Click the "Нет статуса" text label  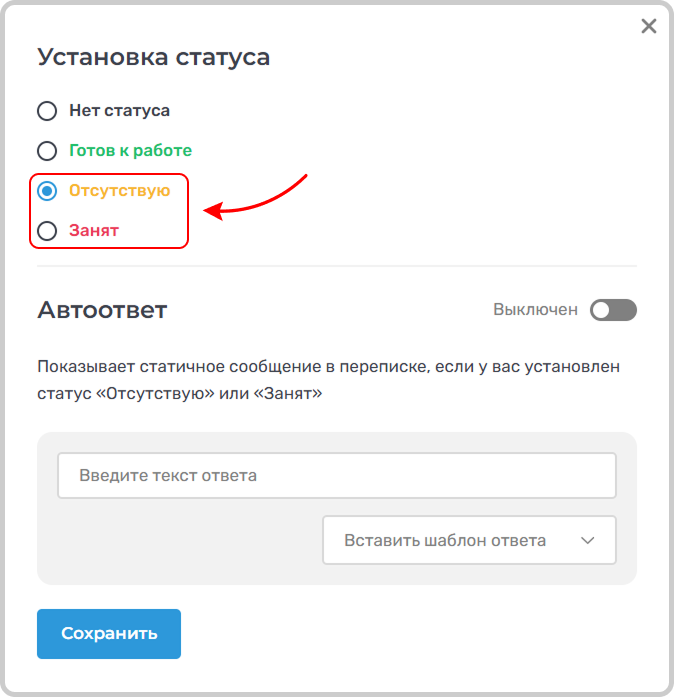pos(119,111)
